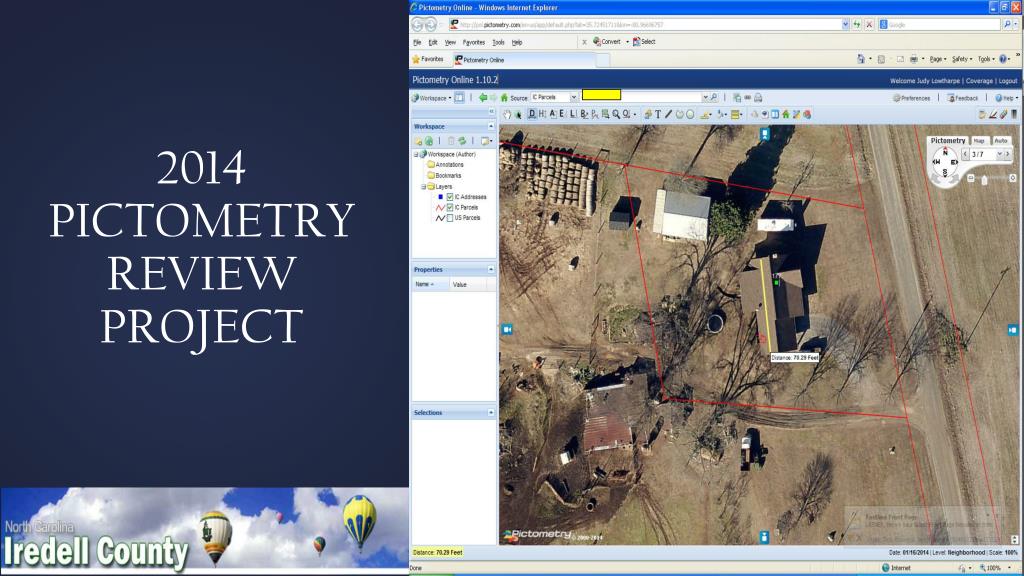
Task: Click the east arrow on the compass
Action: 954,162
